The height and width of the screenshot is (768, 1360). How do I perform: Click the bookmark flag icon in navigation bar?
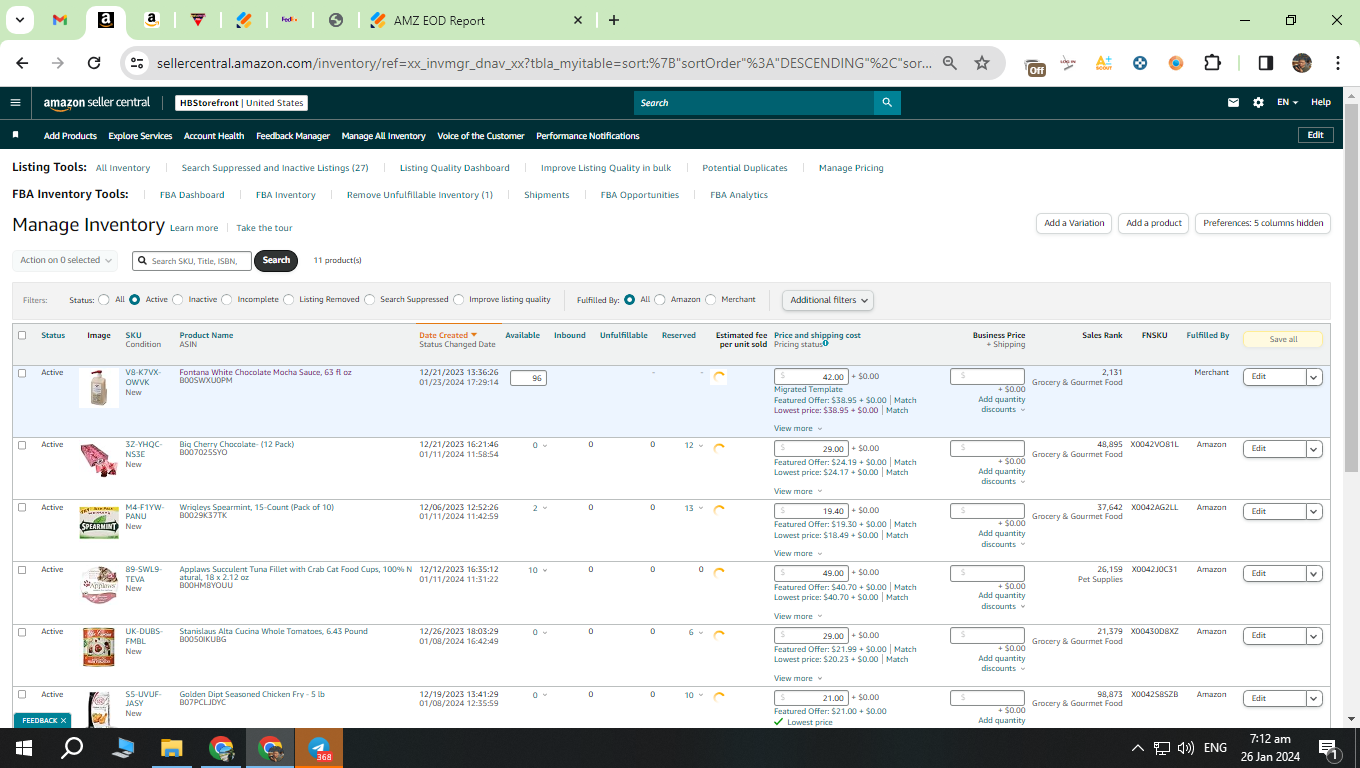tap(15, 135)
